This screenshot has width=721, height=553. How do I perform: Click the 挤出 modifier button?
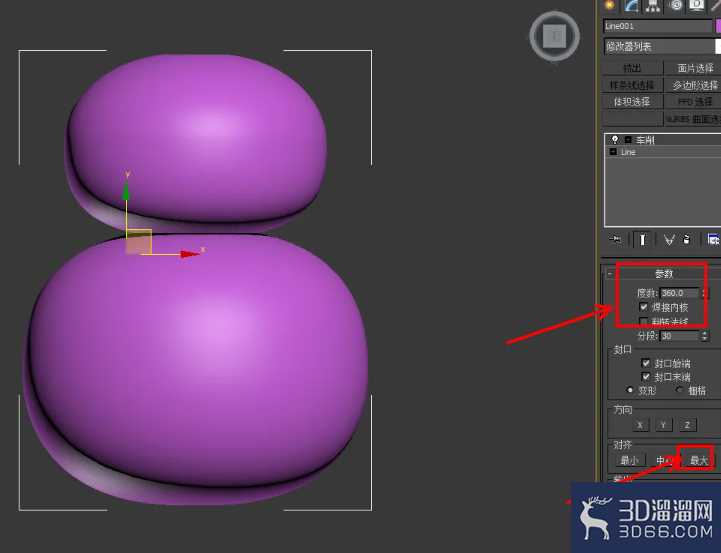point(632,68)
